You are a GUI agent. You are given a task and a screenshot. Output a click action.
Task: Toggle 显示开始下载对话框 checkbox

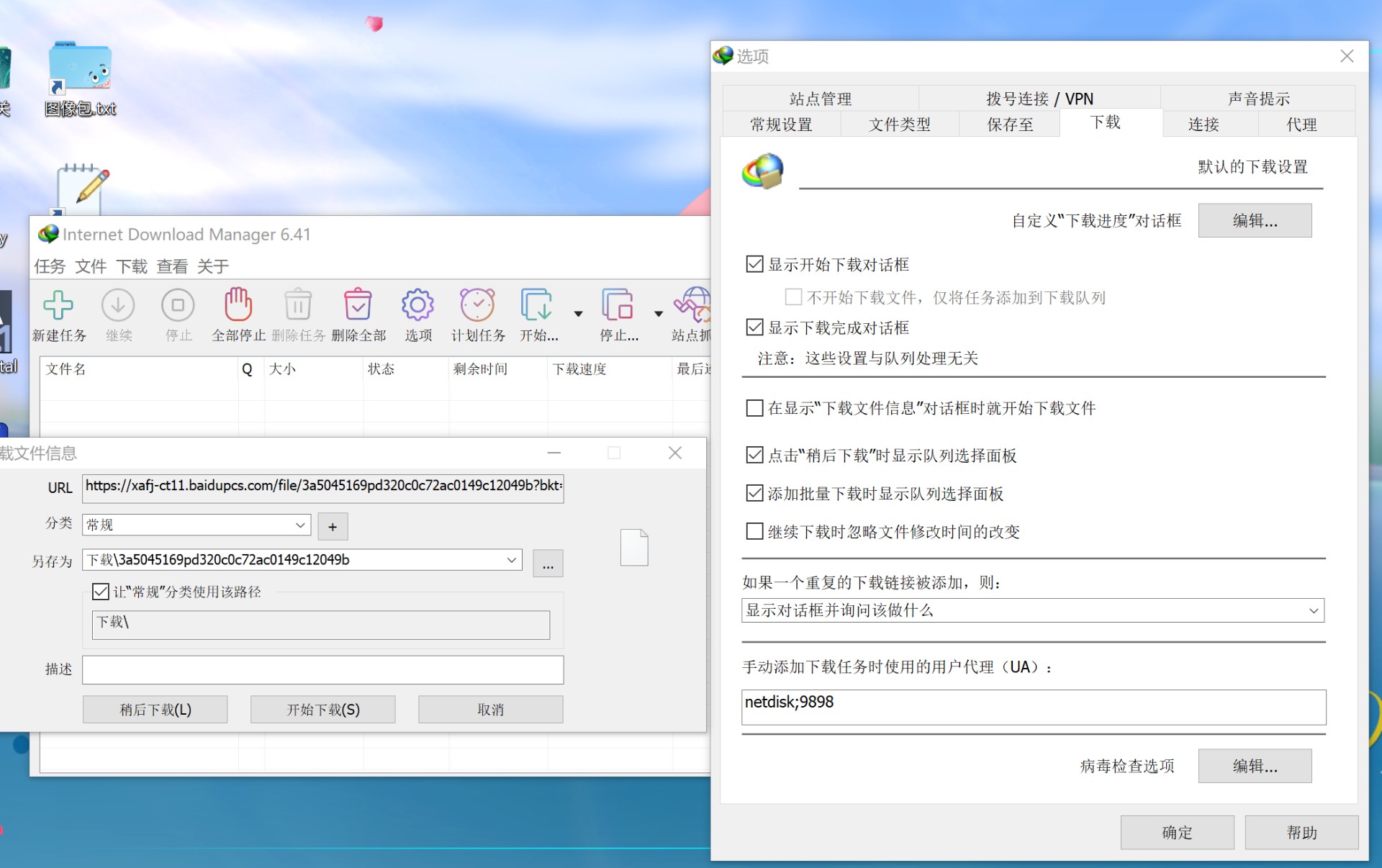[754, 264]
